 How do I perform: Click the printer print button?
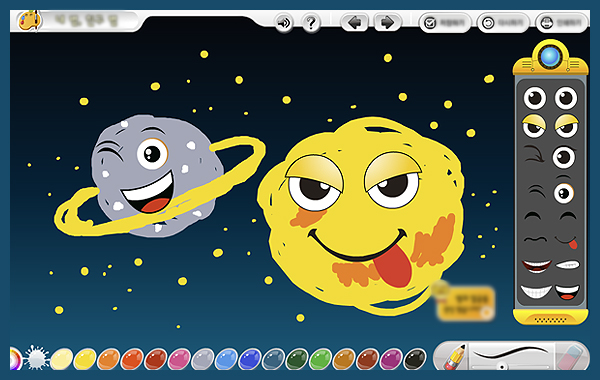[562, 23]
